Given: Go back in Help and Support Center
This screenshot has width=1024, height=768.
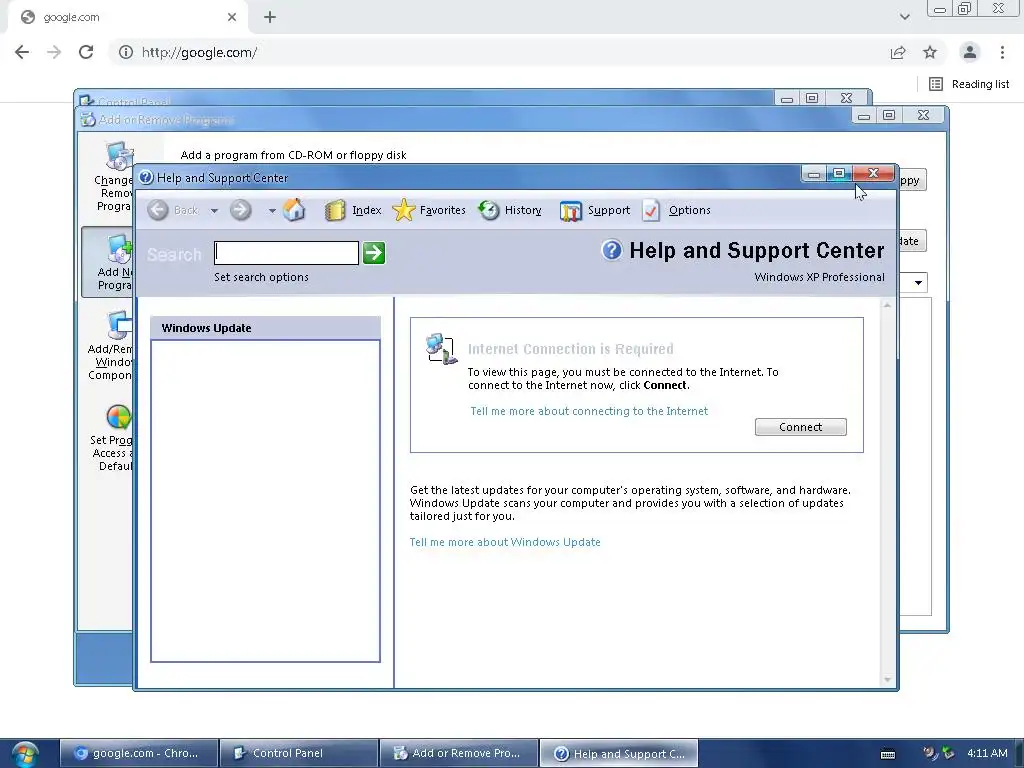Looking at the screenshot, I should 172,210.
